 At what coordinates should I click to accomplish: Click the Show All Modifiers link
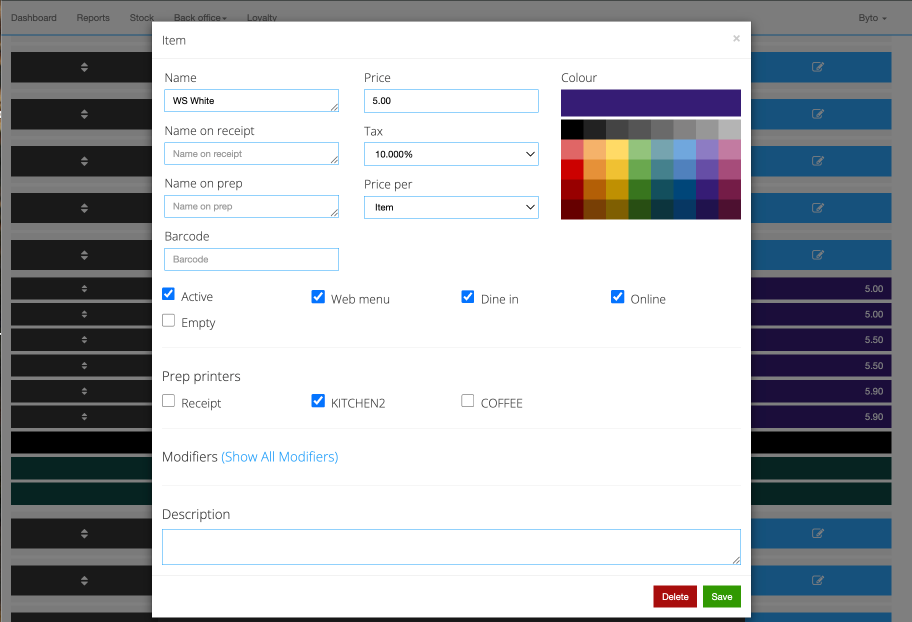[279, 457]
